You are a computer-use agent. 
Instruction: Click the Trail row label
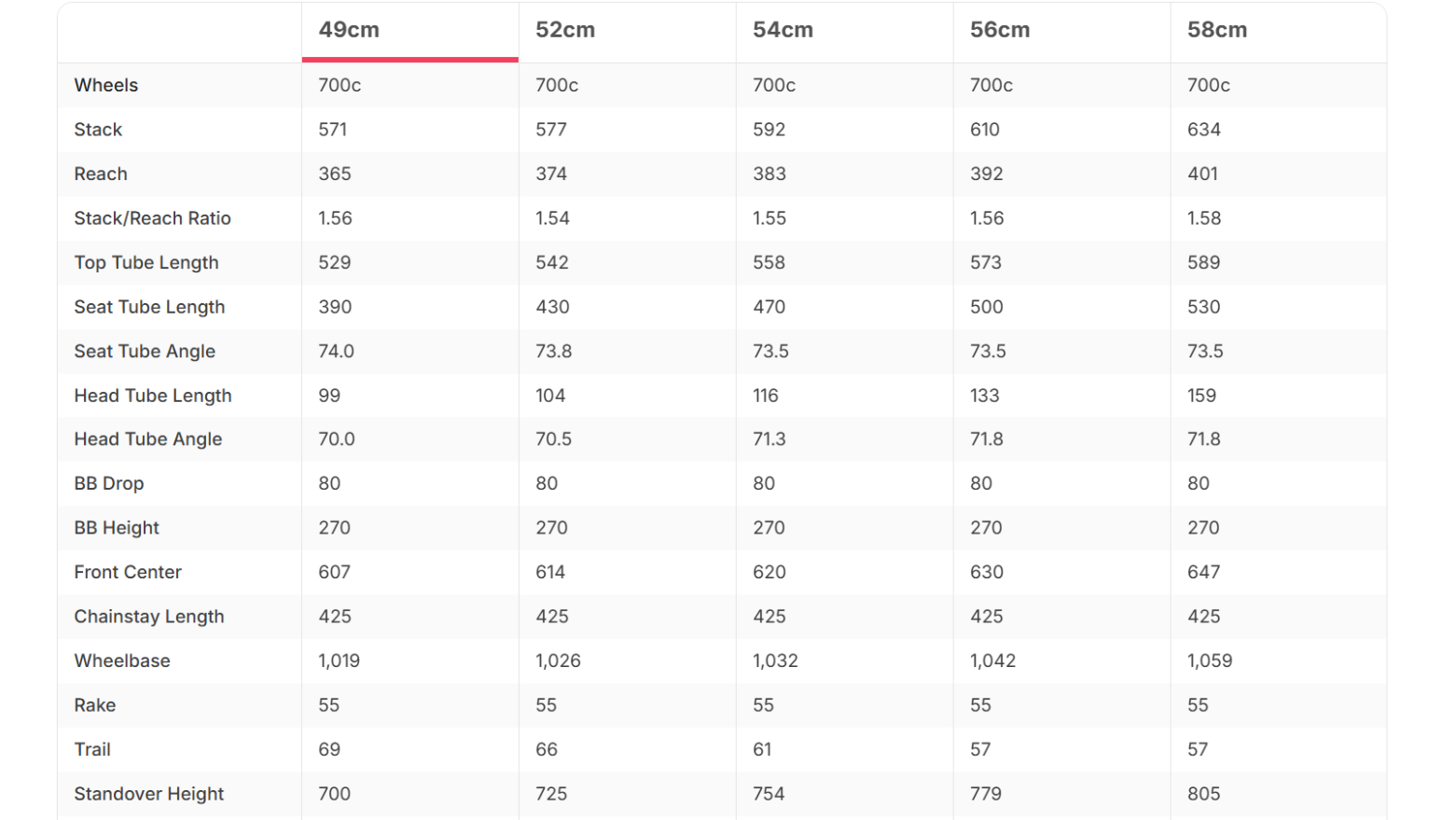(92, 749)
